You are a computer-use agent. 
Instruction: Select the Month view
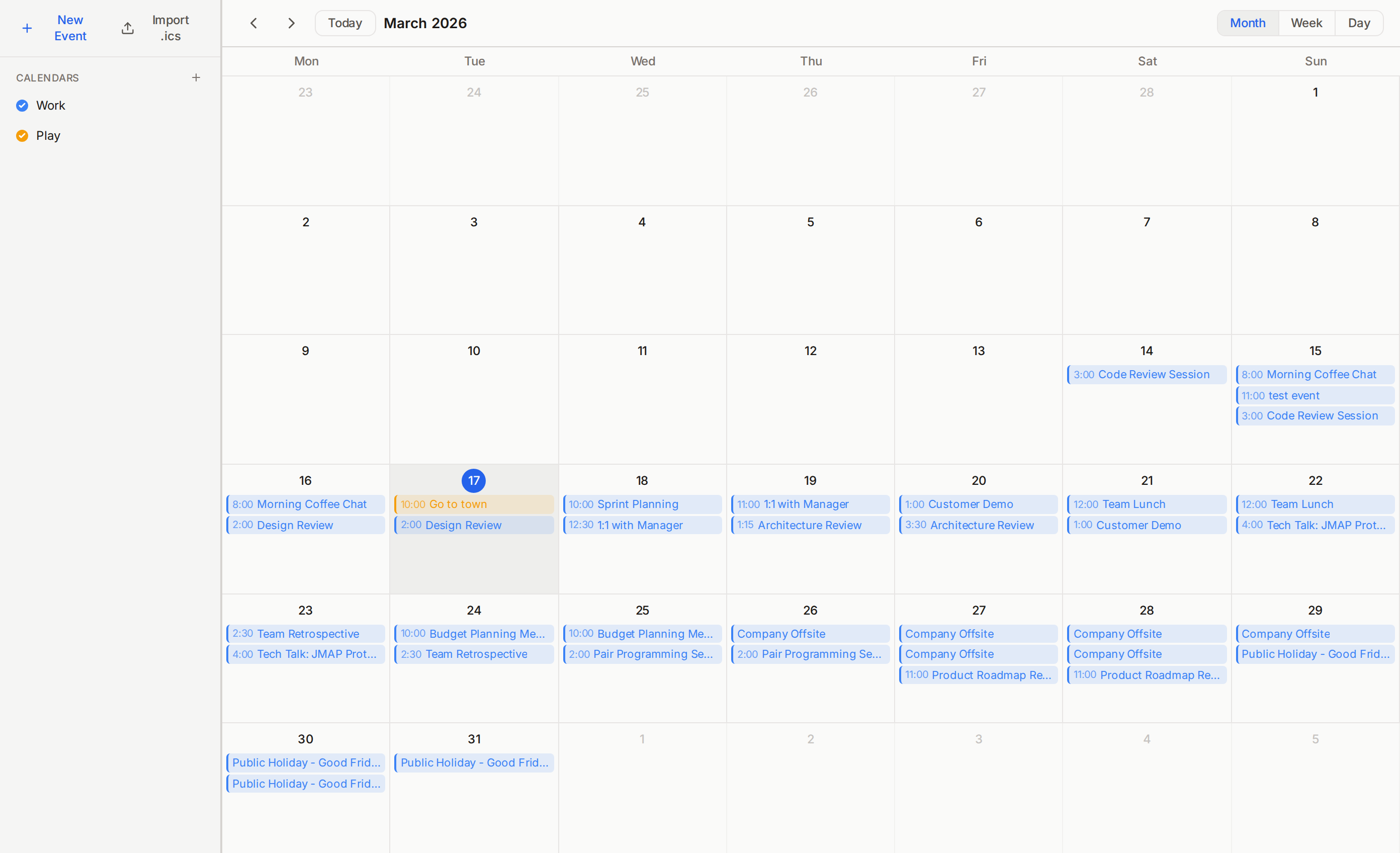pyautogui.click(x=1248, y=23)
